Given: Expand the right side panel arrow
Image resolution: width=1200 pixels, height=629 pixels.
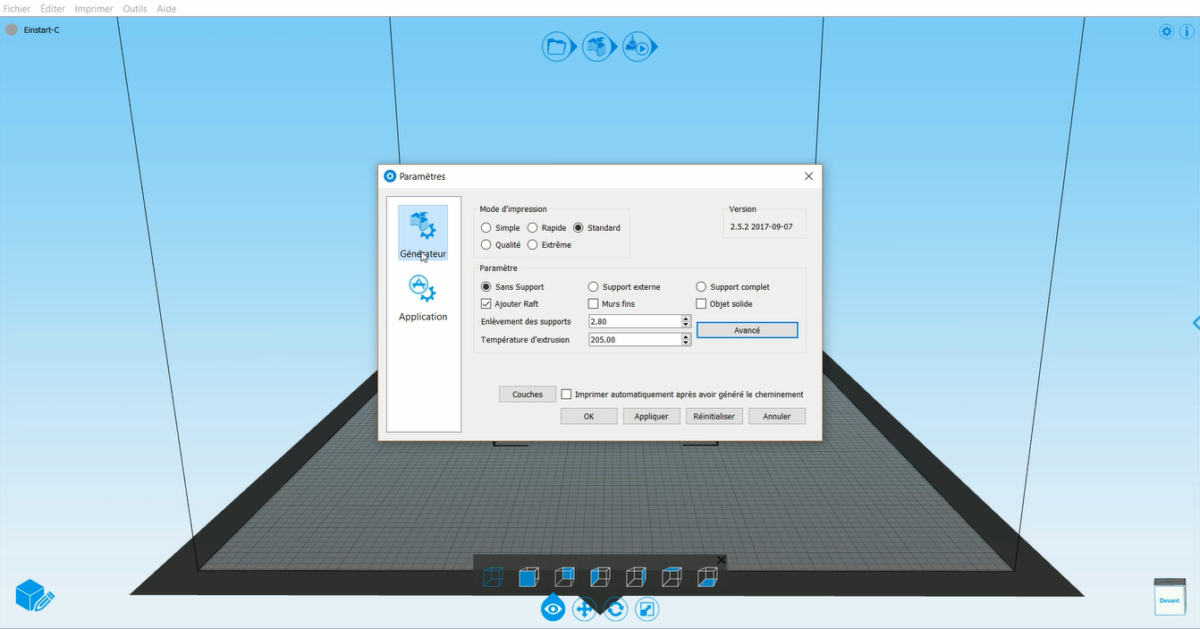Looking at the screenshot, I should tap(1195, 323).
